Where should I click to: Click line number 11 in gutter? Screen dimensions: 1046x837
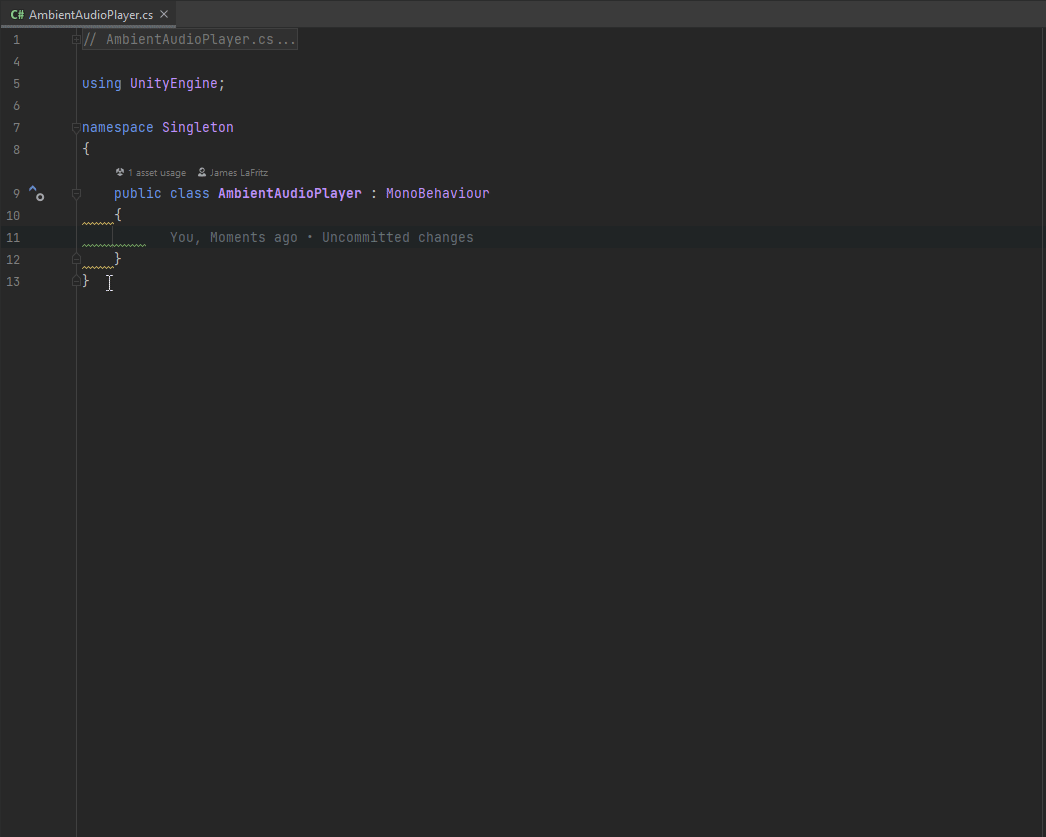pyautogui.click(x=13, y=238)
